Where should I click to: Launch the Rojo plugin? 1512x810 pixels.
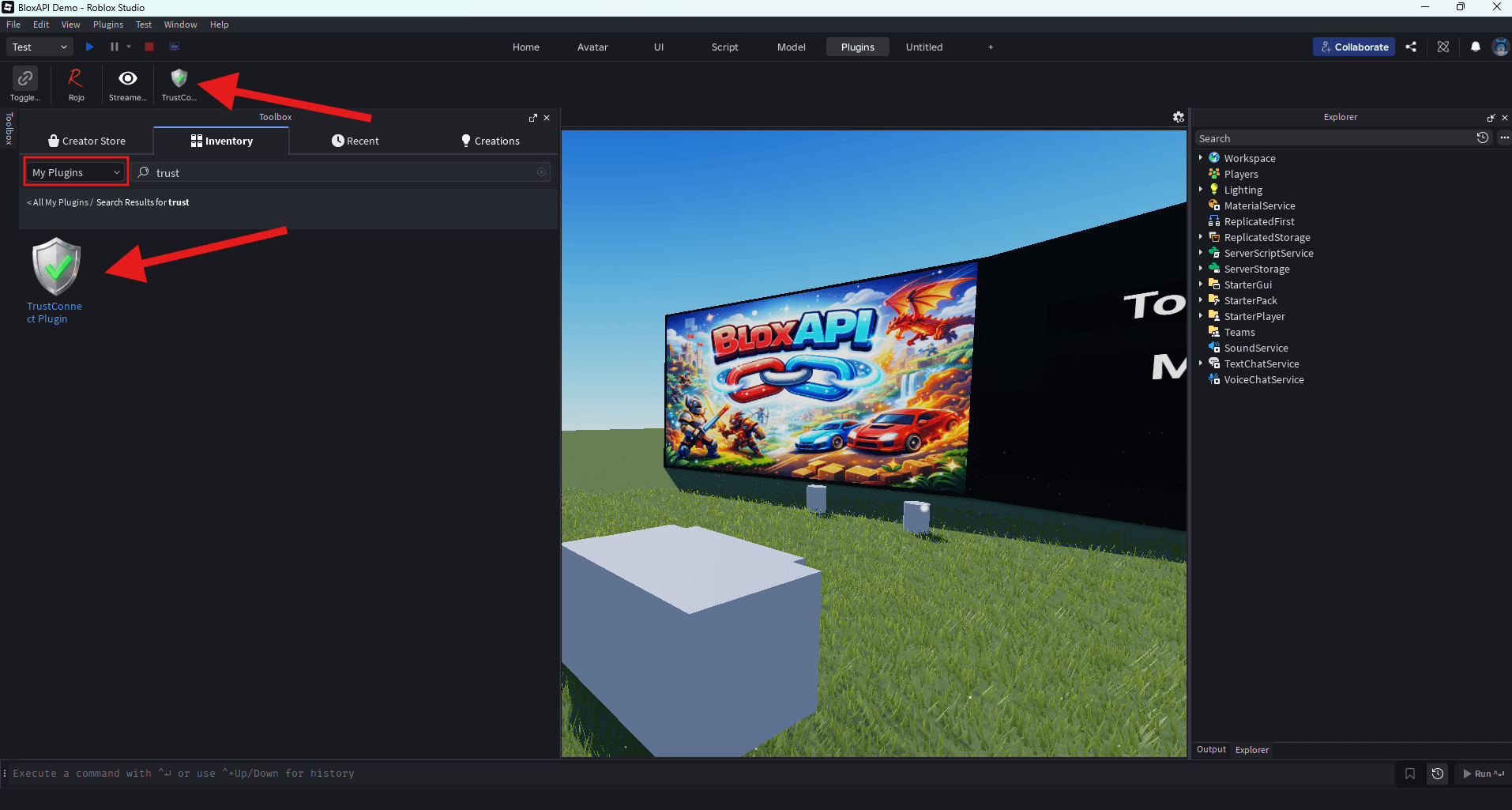pyautogui.click(x=75, y=83)
